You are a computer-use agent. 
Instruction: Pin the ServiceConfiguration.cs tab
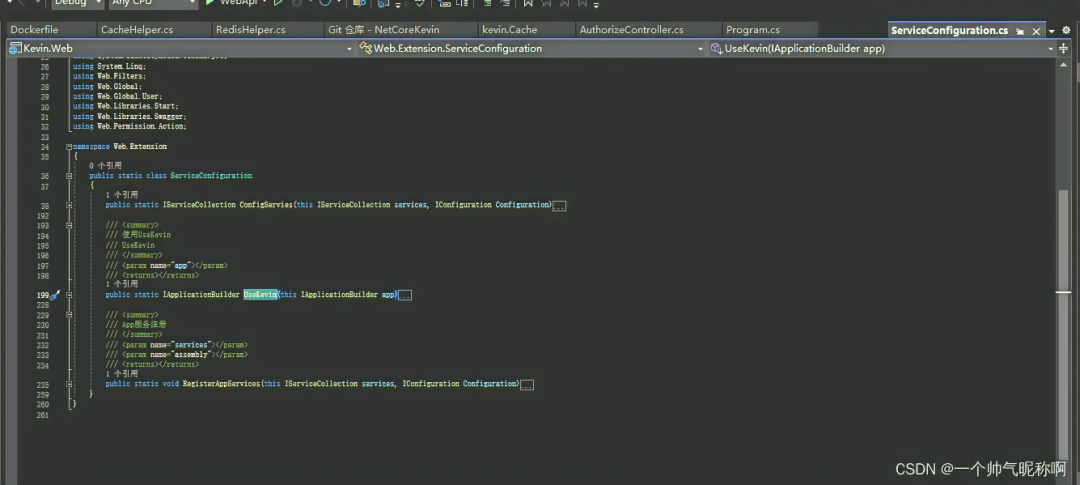click(1021, 31)
